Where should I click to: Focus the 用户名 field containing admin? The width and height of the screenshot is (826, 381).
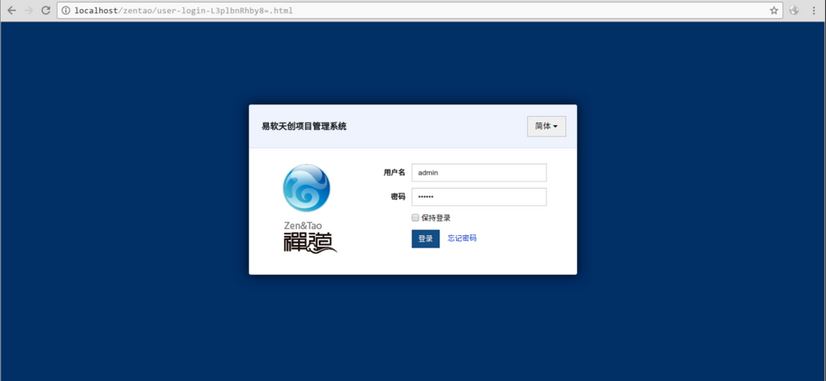point(479,172)
